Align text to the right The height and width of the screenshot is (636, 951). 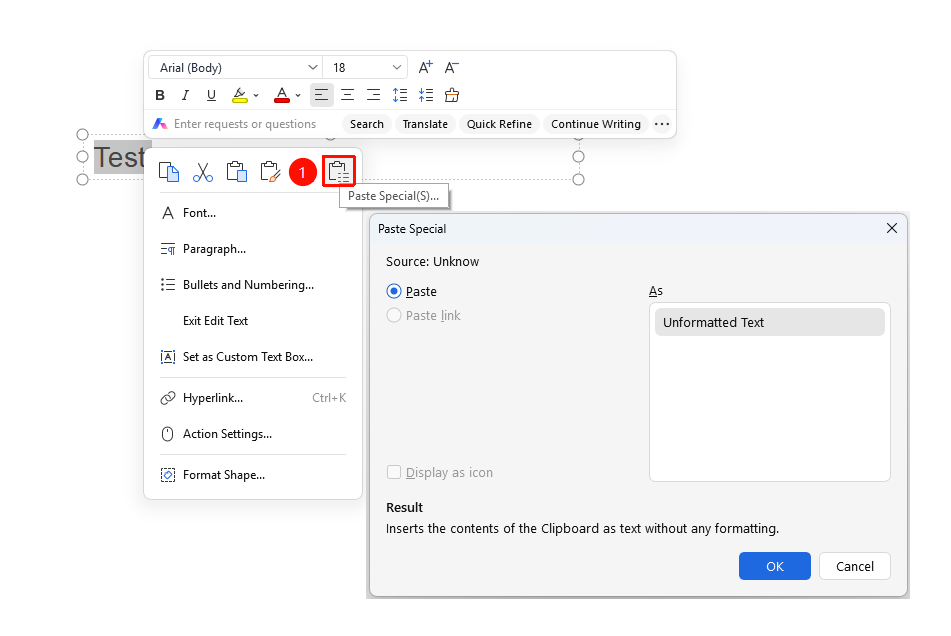(374, 95)
